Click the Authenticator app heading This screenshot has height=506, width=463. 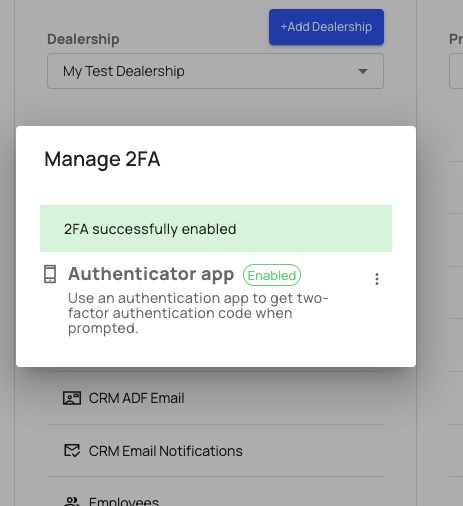(151, 274)
